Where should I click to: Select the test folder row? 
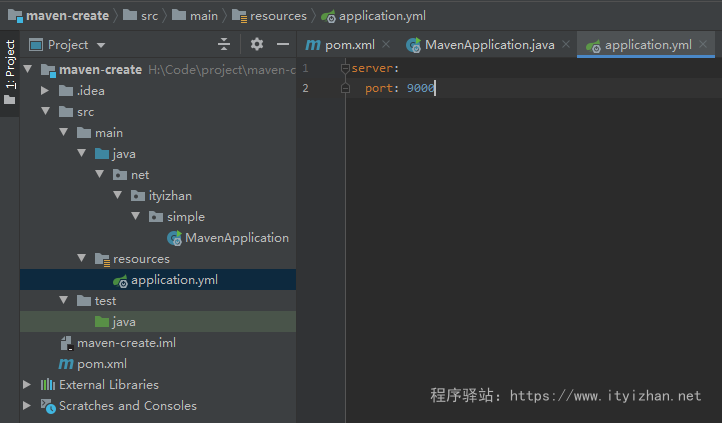(x=158, y=301)
